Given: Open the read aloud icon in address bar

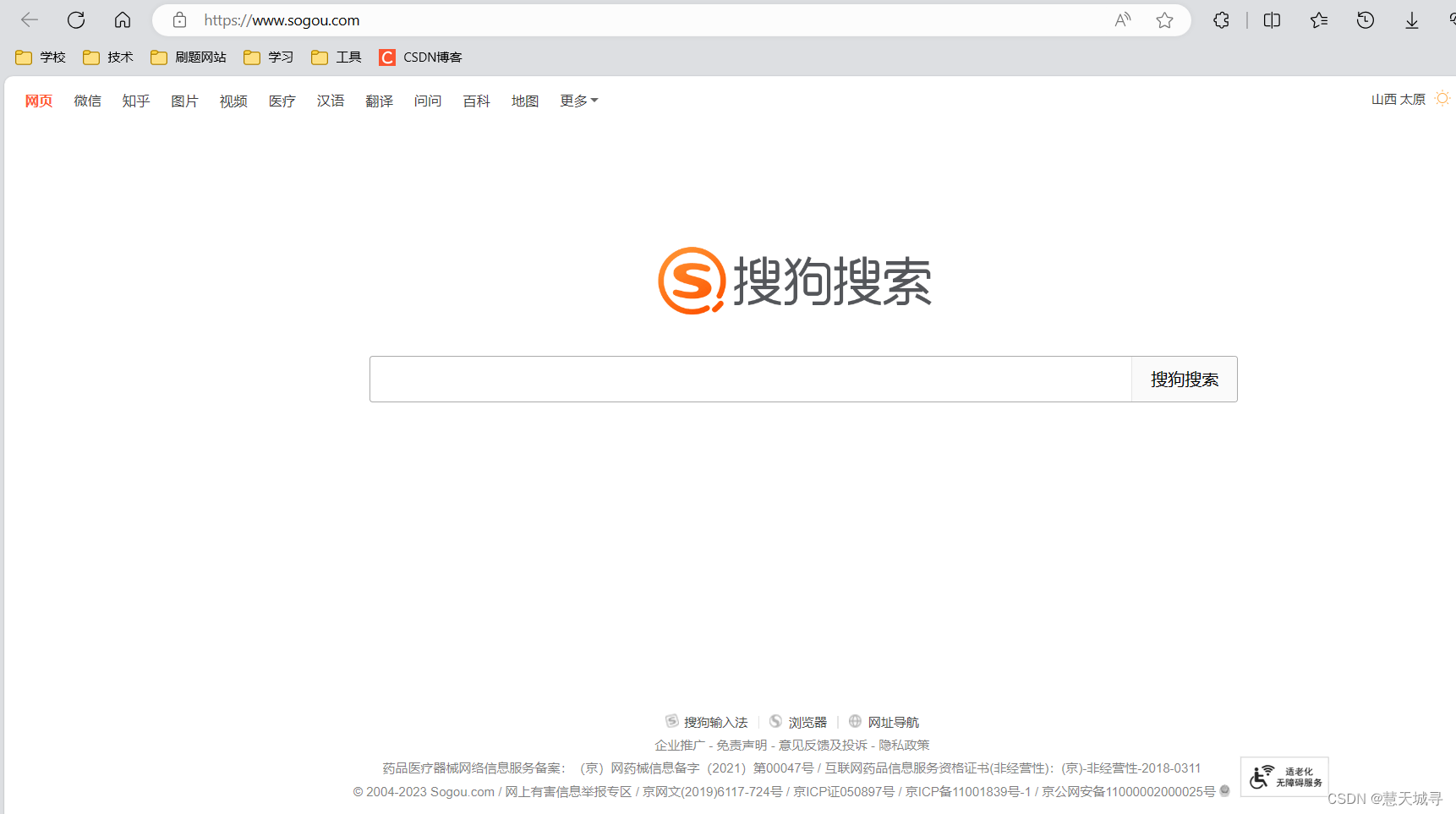Looking at the screenshot, I should (x=1123, y=20).
